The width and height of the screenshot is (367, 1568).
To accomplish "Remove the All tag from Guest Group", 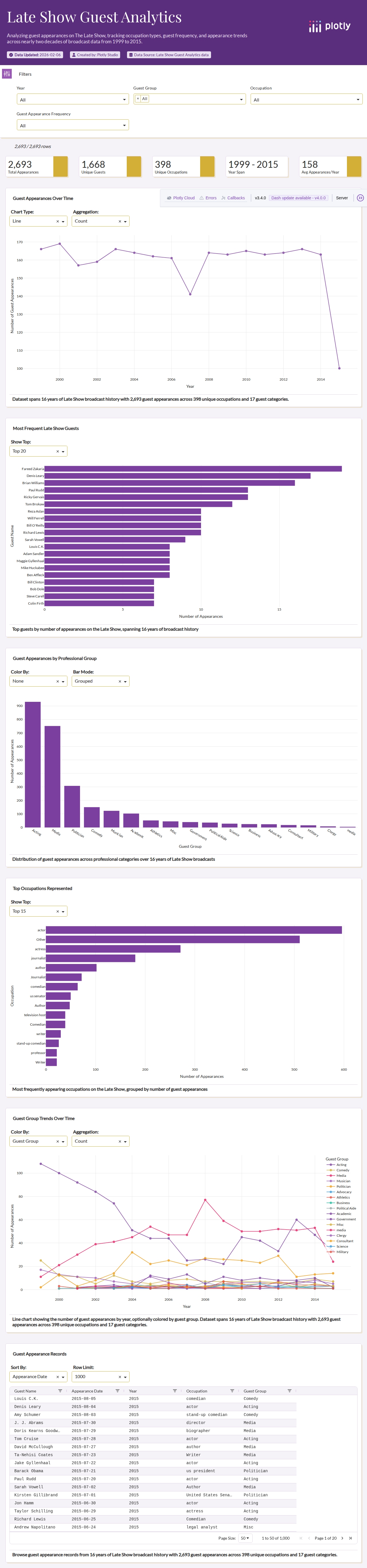I will pyautogui.click(x=138, y=99).
